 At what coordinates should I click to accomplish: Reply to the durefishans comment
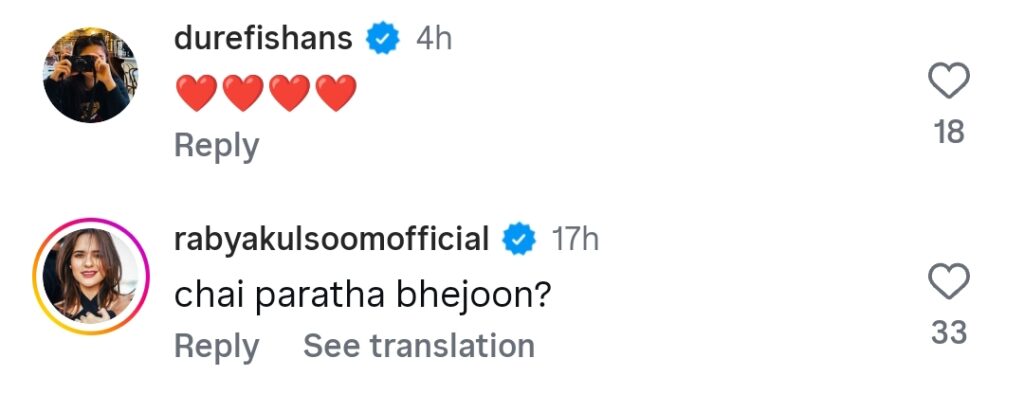(x=217, y=146)
